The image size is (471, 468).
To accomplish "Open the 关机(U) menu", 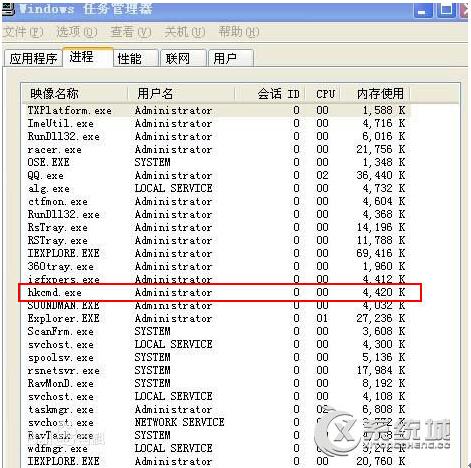I will (x=185, y=32).
